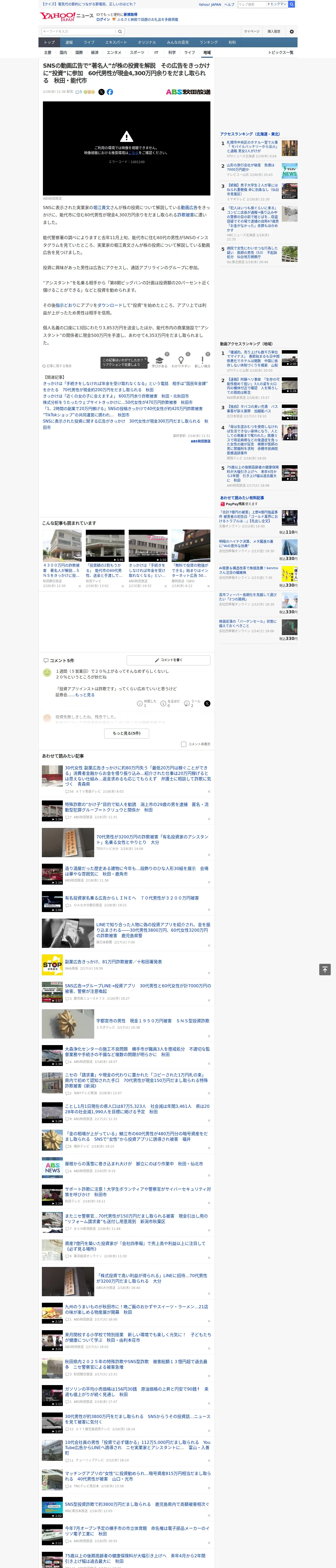Open 有名投資家名乗る広告からＬＩＮＥへ article
The width and height of the screenshot is (336, 1568).
[x=132, y=898]
